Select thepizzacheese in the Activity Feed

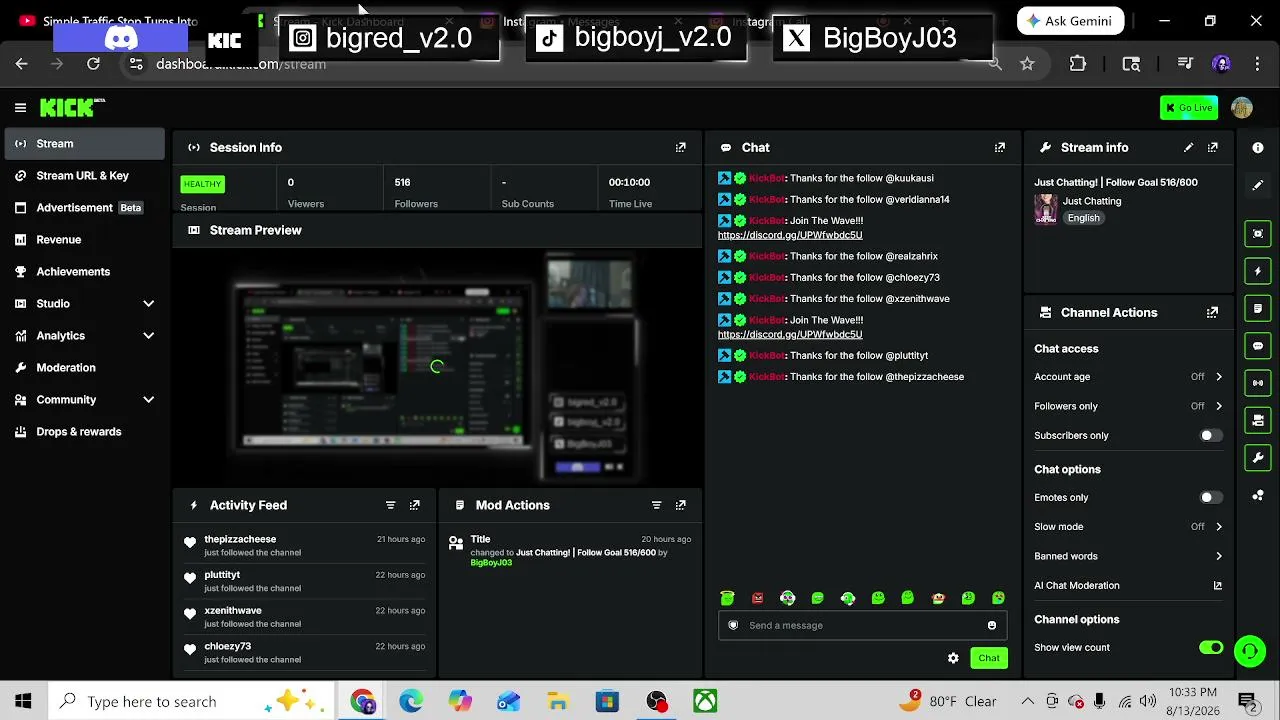[x=240, y=539]
